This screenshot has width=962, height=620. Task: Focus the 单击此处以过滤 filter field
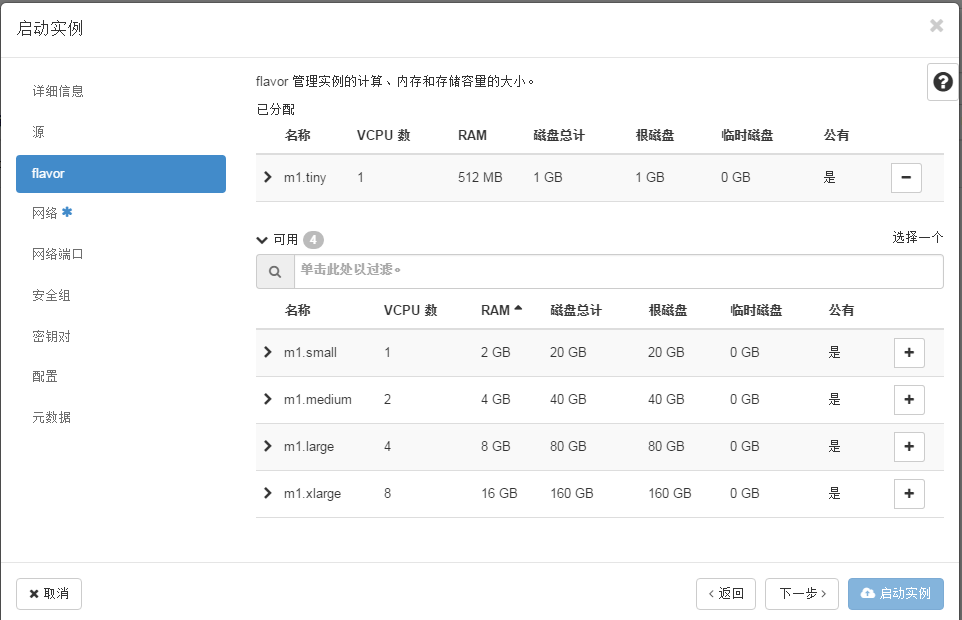coord(619,271)
